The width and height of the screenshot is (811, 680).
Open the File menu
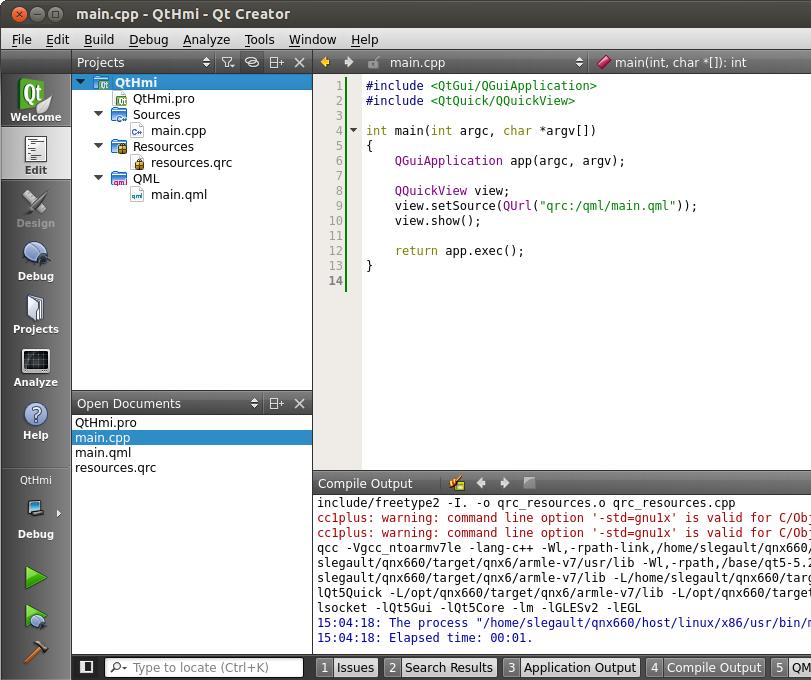[22, 40]
